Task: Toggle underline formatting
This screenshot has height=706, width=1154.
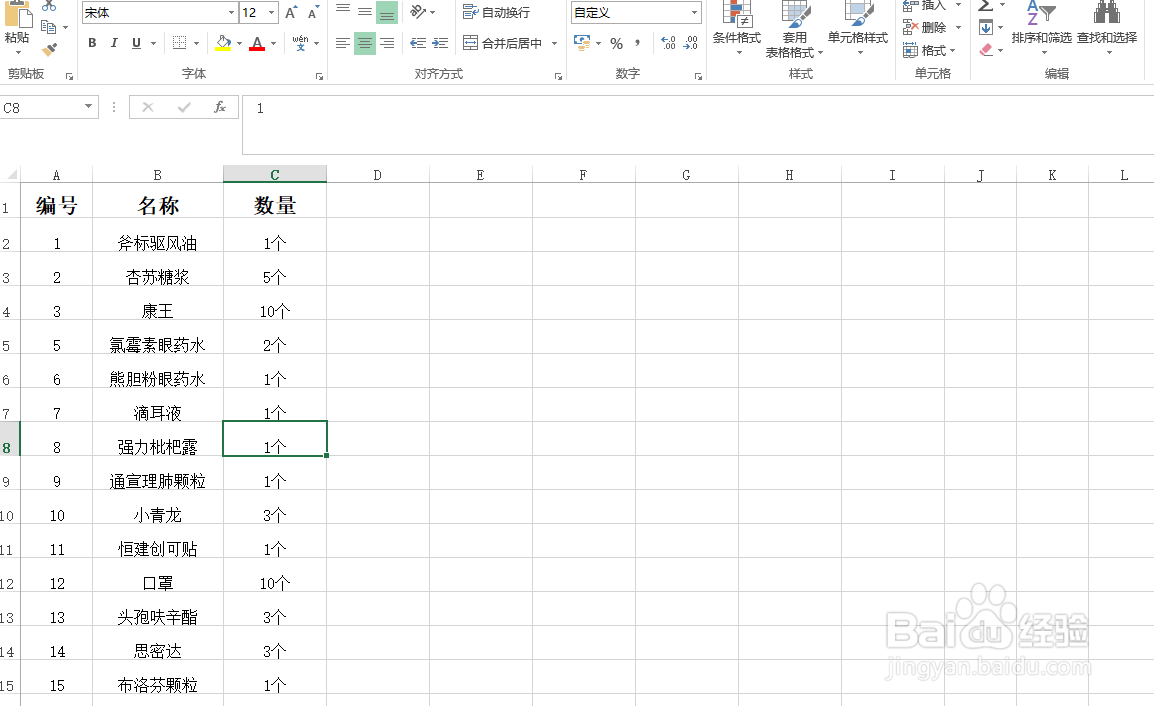Action: tap(136, 43)
